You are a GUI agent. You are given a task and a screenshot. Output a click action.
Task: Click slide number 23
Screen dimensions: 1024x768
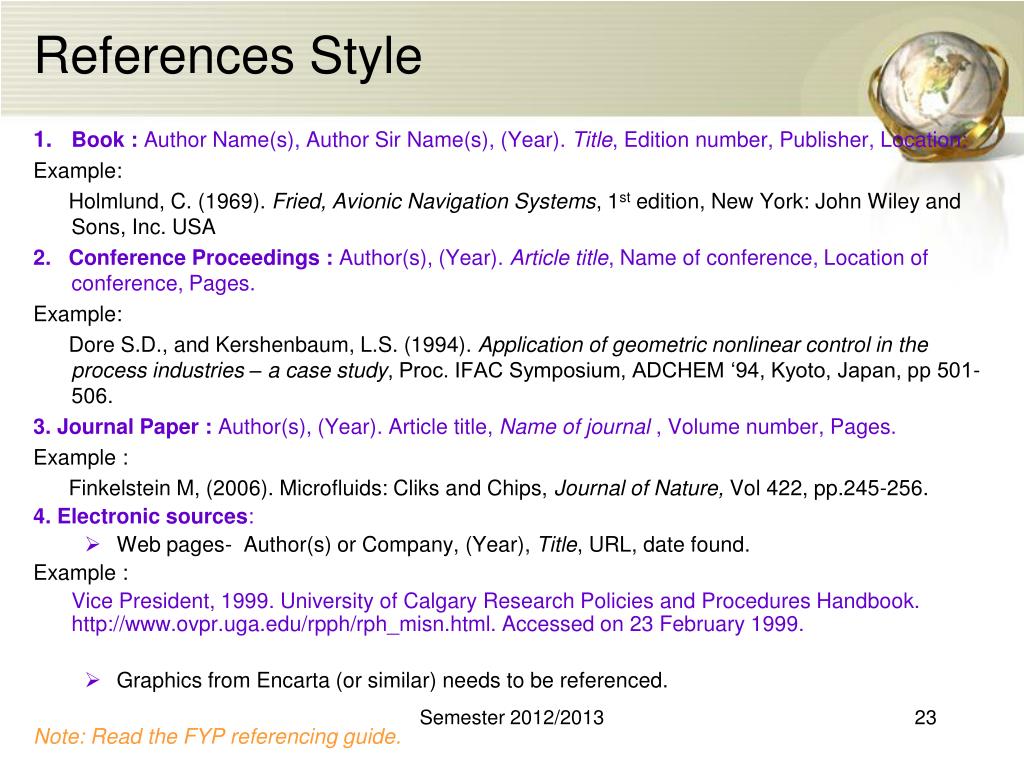coord(925,717)
